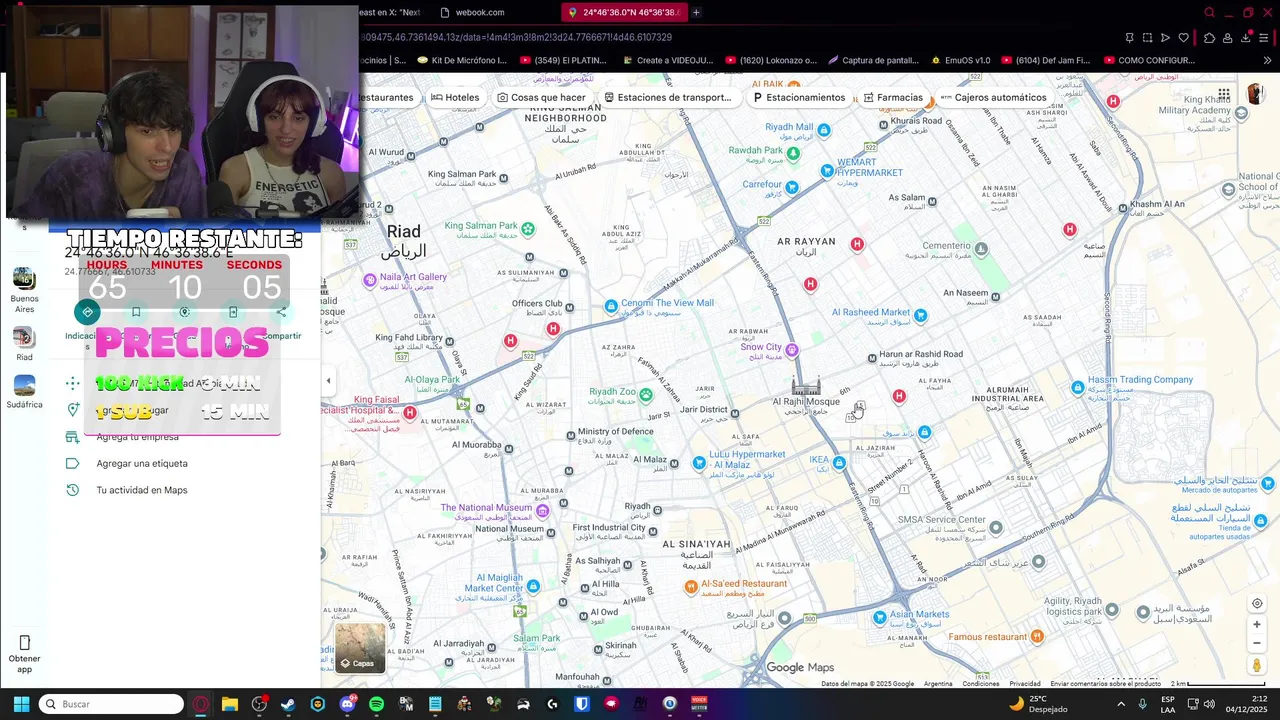Click show my location button
Screen dimensions: 1280x720
pos(1257,603)
